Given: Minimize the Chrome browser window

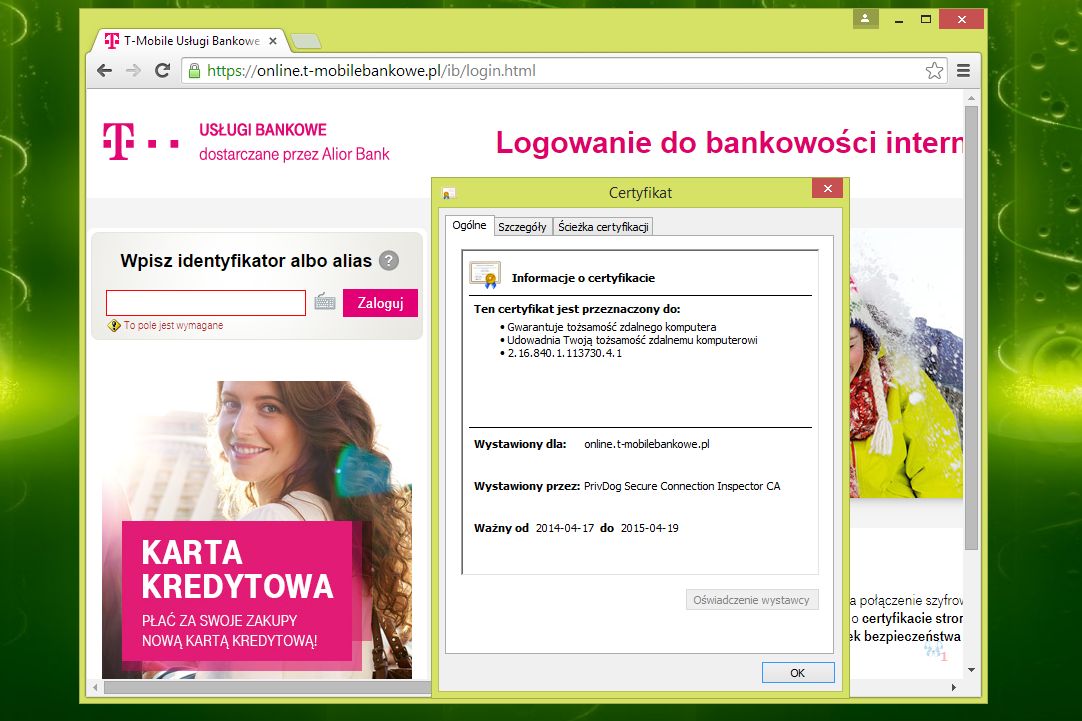Looking at the screenshot, I should tap(898, 19).
